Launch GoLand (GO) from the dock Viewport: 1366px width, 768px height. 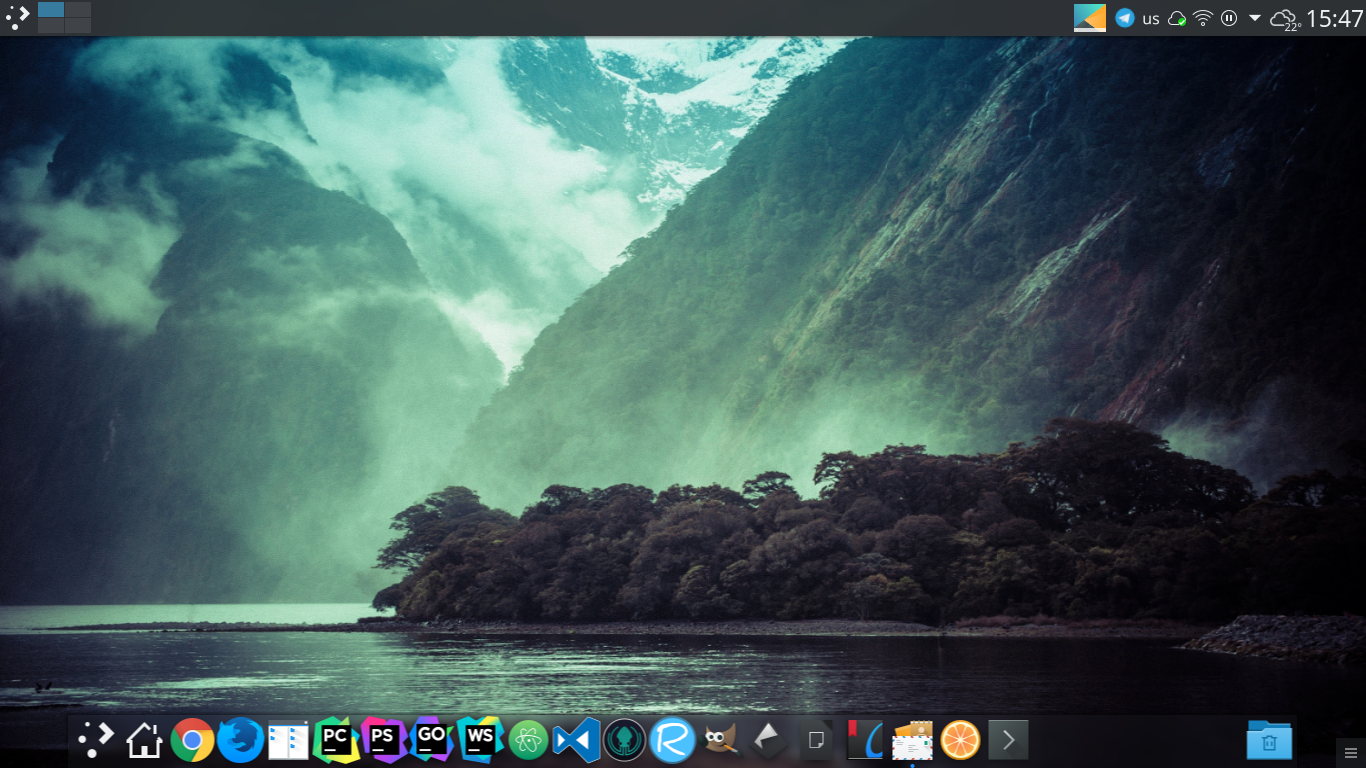[x=431, y=739]
